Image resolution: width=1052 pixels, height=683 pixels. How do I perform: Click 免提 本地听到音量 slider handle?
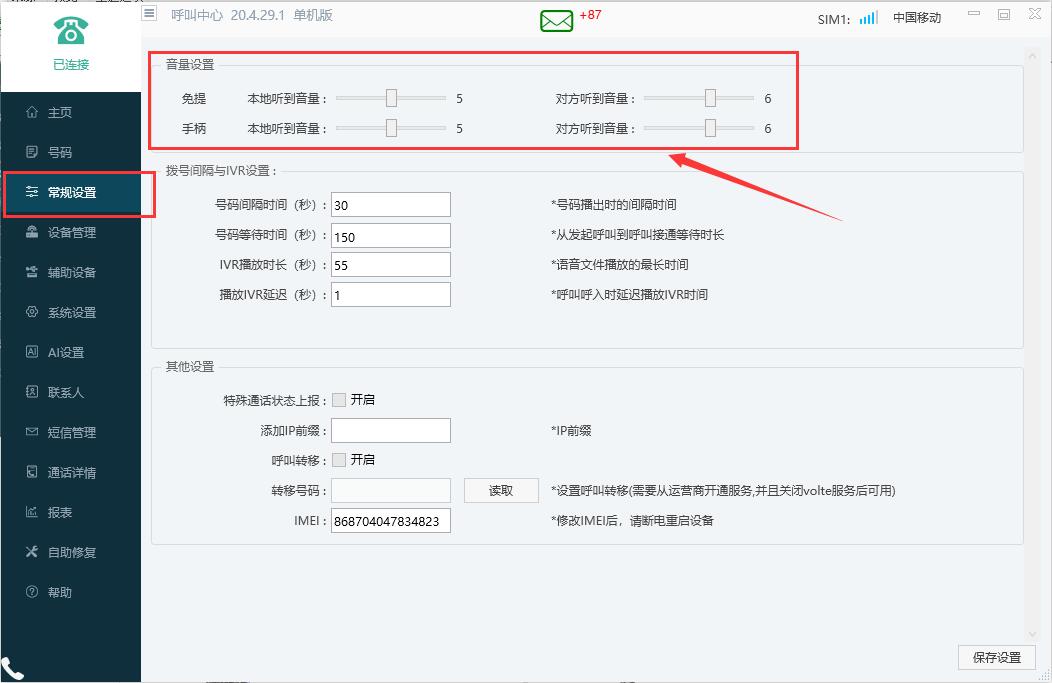pyautogui.click(x=391, y=98)
